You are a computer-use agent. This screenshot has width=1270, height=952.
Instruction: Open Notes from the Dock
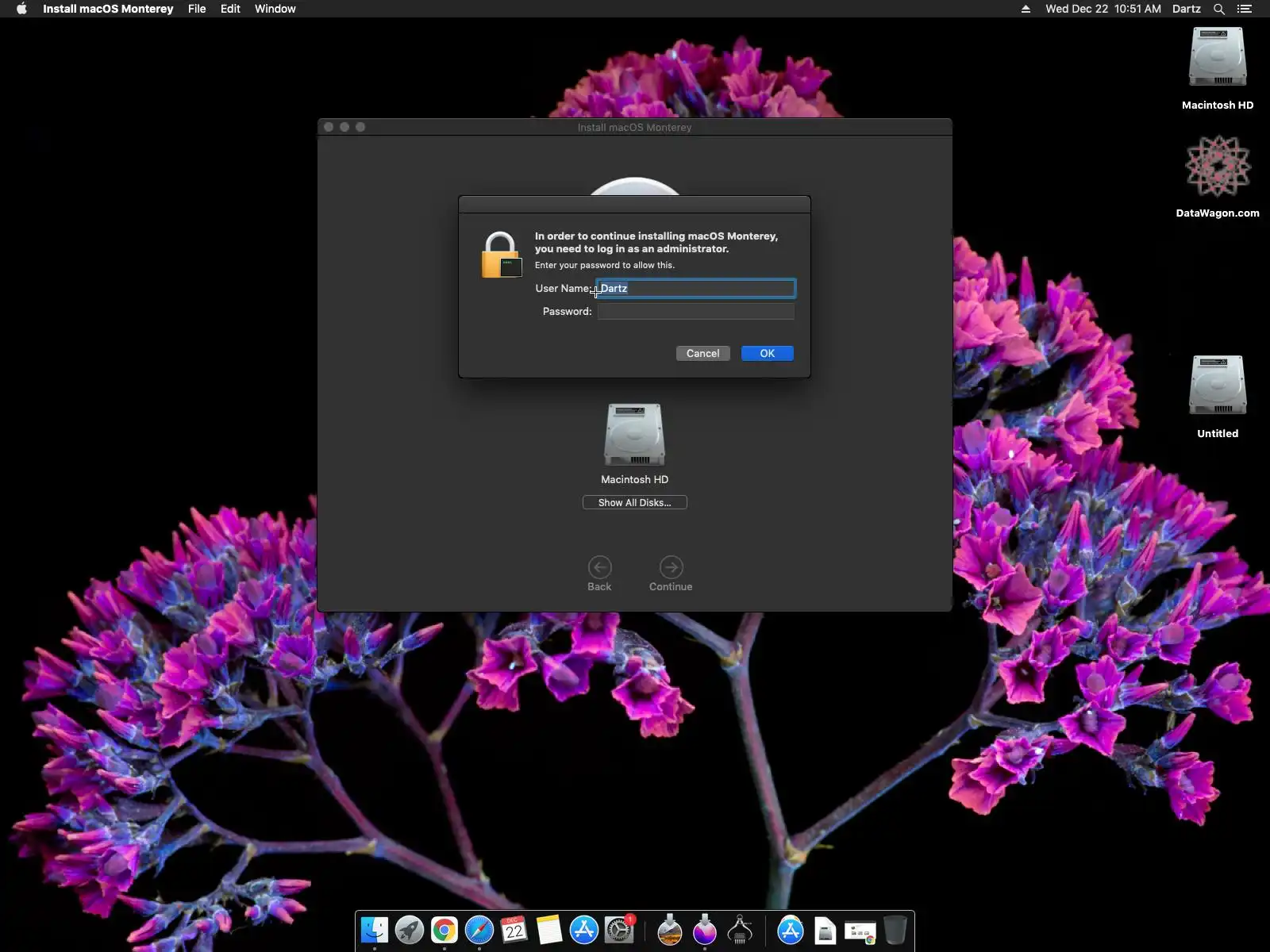coord(549,930)
